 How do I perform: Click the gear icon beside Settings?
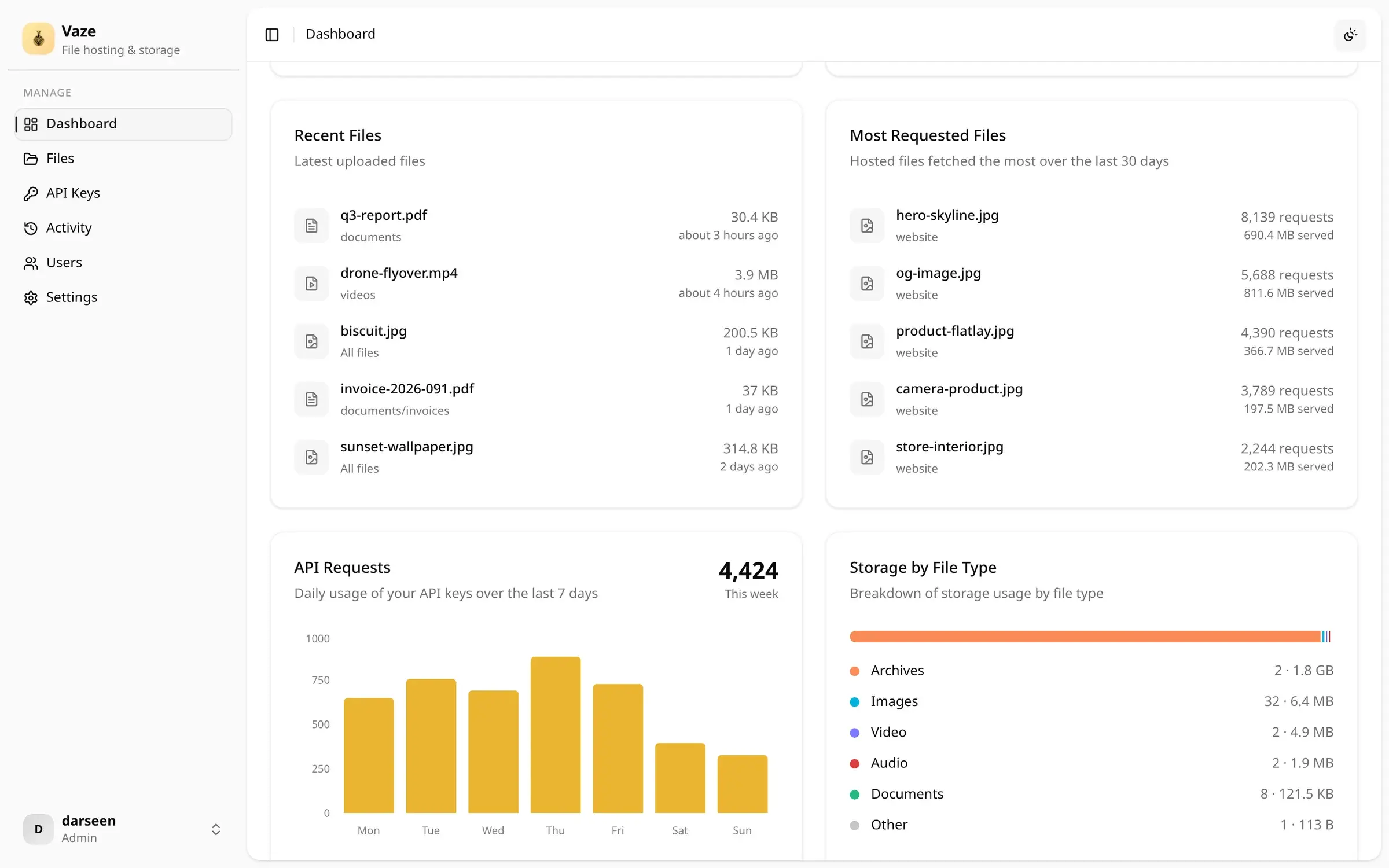(x=31, y=298)
